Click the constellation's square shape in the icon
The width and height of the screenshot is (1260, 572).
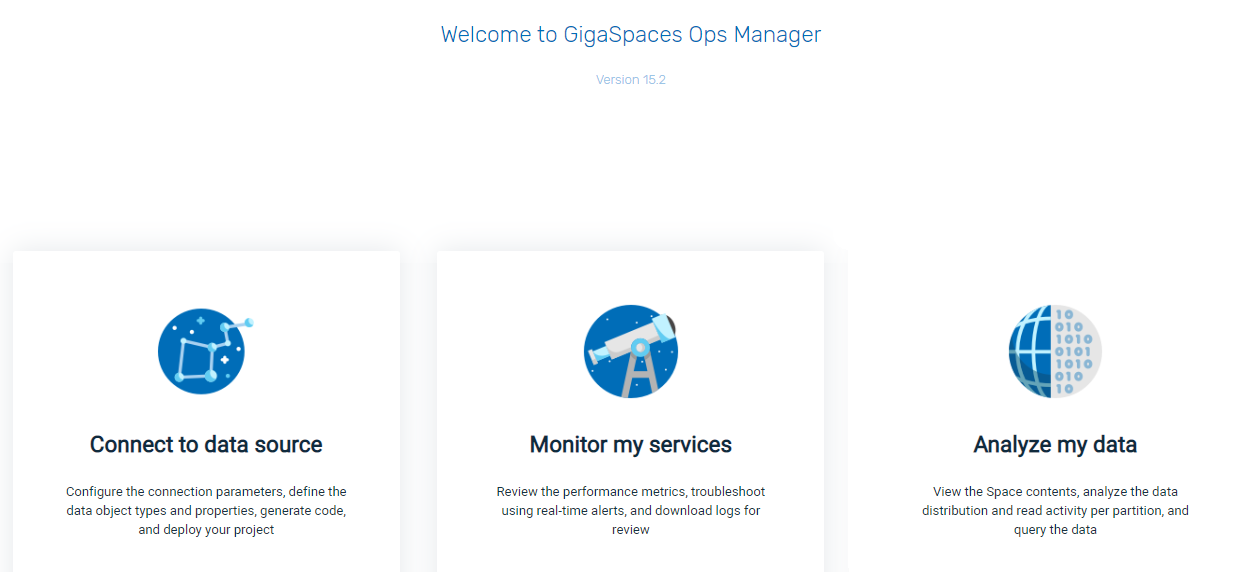click(196, 359)
